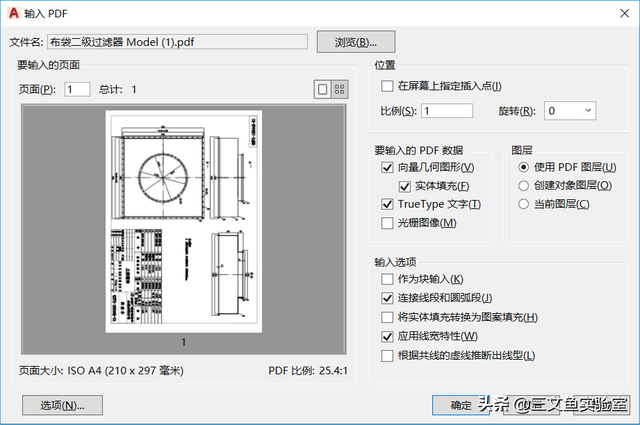
Task: Open the 旋转 rotation dropdown
Action: pyautogui.click(x=570, y=111)
